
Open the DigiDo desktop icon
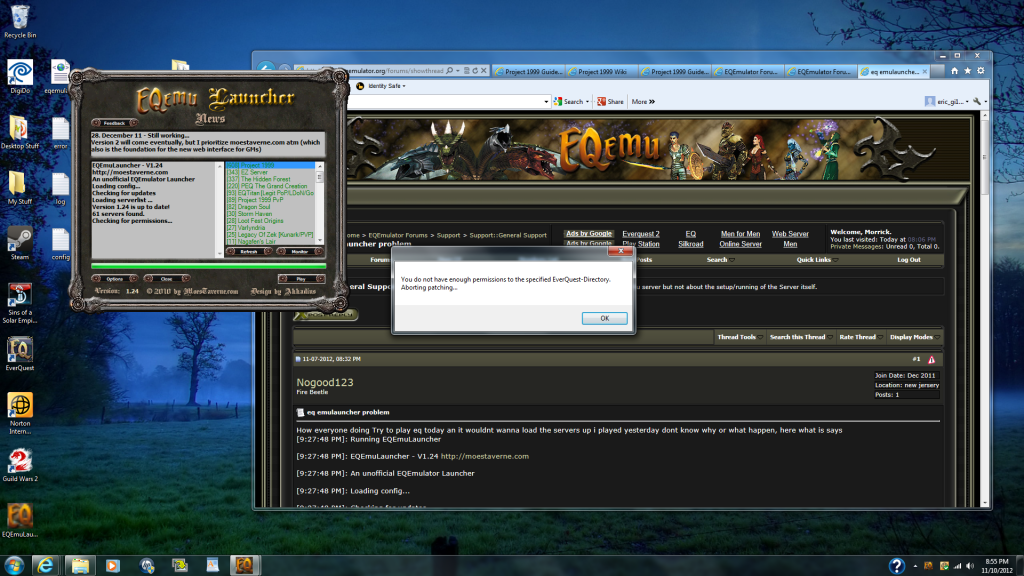(x=20, y=76)
